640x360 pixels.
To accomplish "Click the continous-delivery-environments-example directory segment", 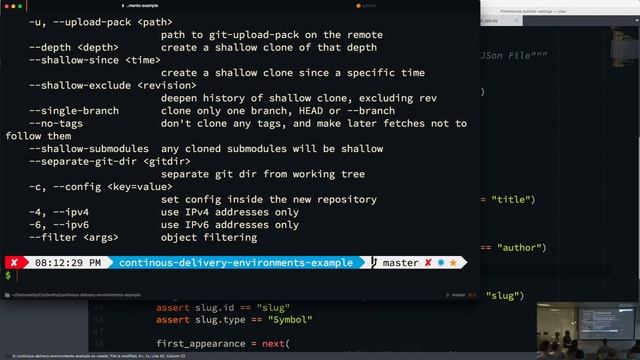I will point(236,262).
